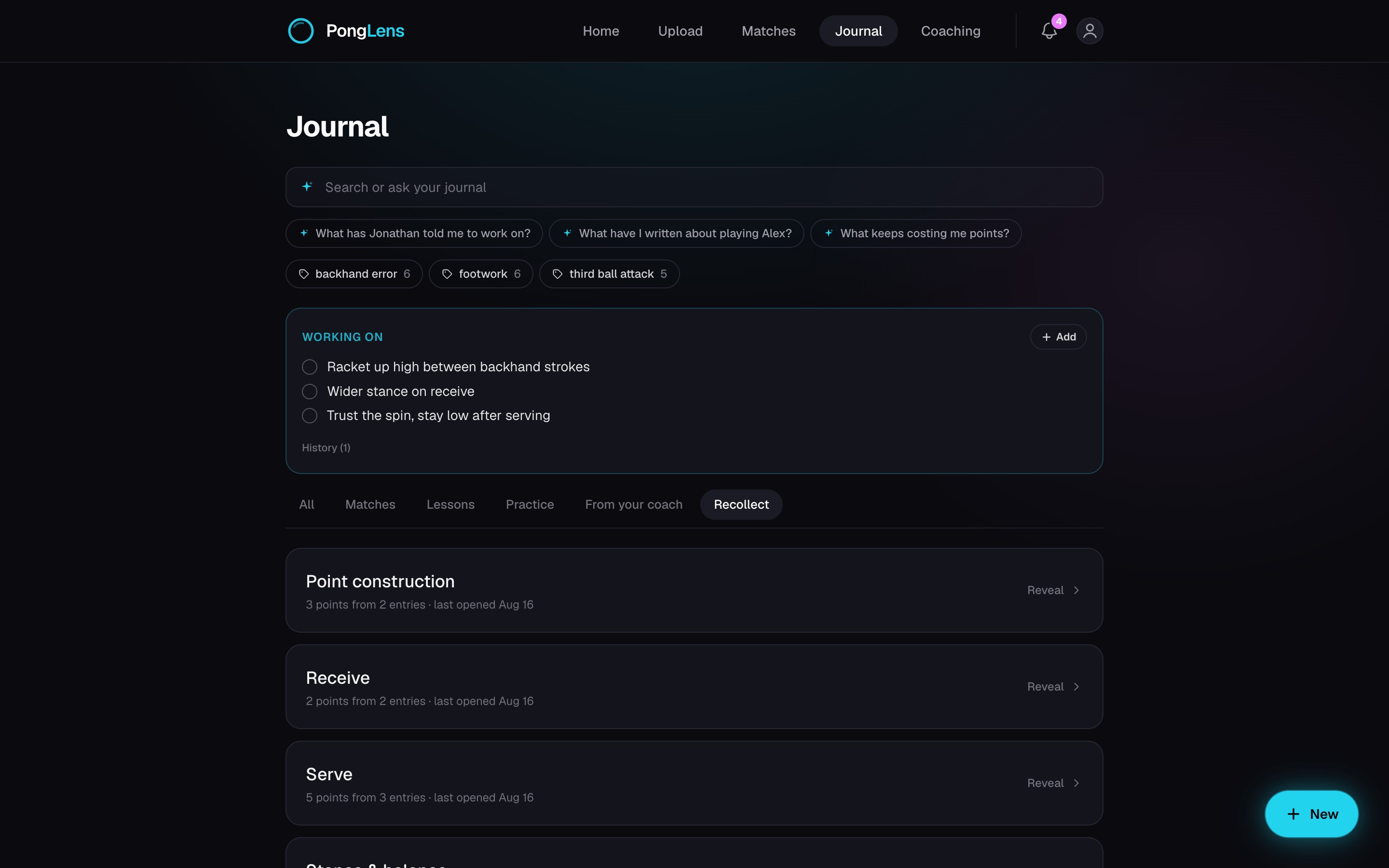This screenshot has height=868, width=1389.
Task: Check off Trust the spin, stay low
Action: pos(309,416)
